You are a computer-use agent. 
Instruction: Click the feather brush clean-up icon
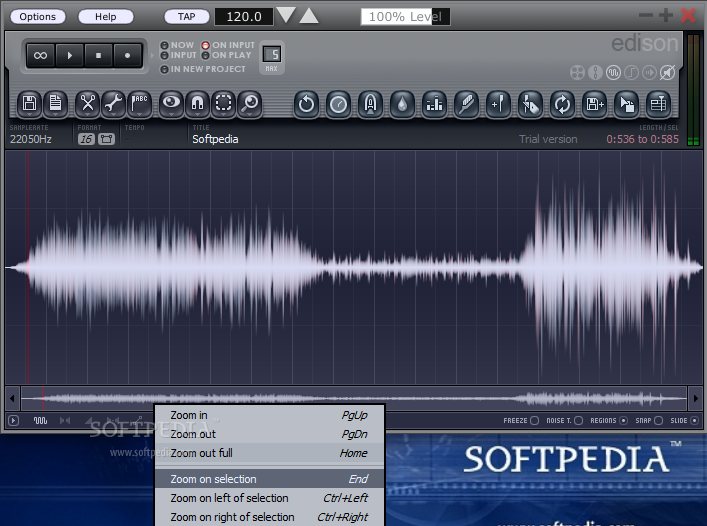(467, 105)
